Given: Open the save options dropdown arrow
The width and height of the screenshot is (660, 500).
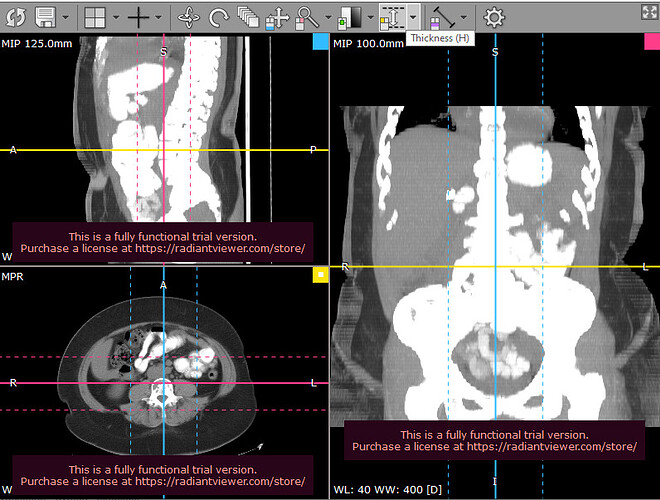Looking at the screenshot, I should click(66, 17).
